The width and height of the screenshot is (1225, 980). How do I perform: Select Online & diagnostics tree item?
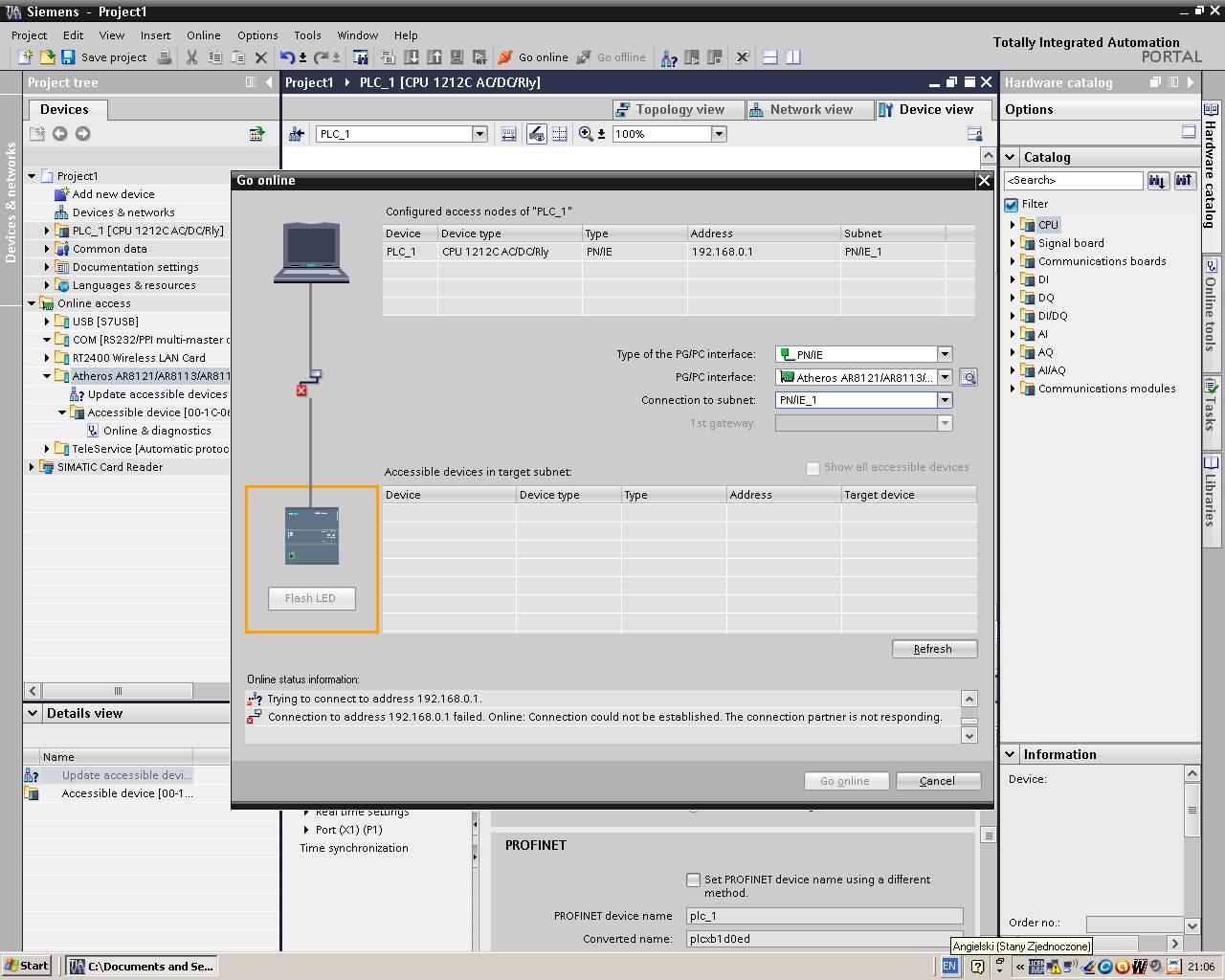pos(157,431)
